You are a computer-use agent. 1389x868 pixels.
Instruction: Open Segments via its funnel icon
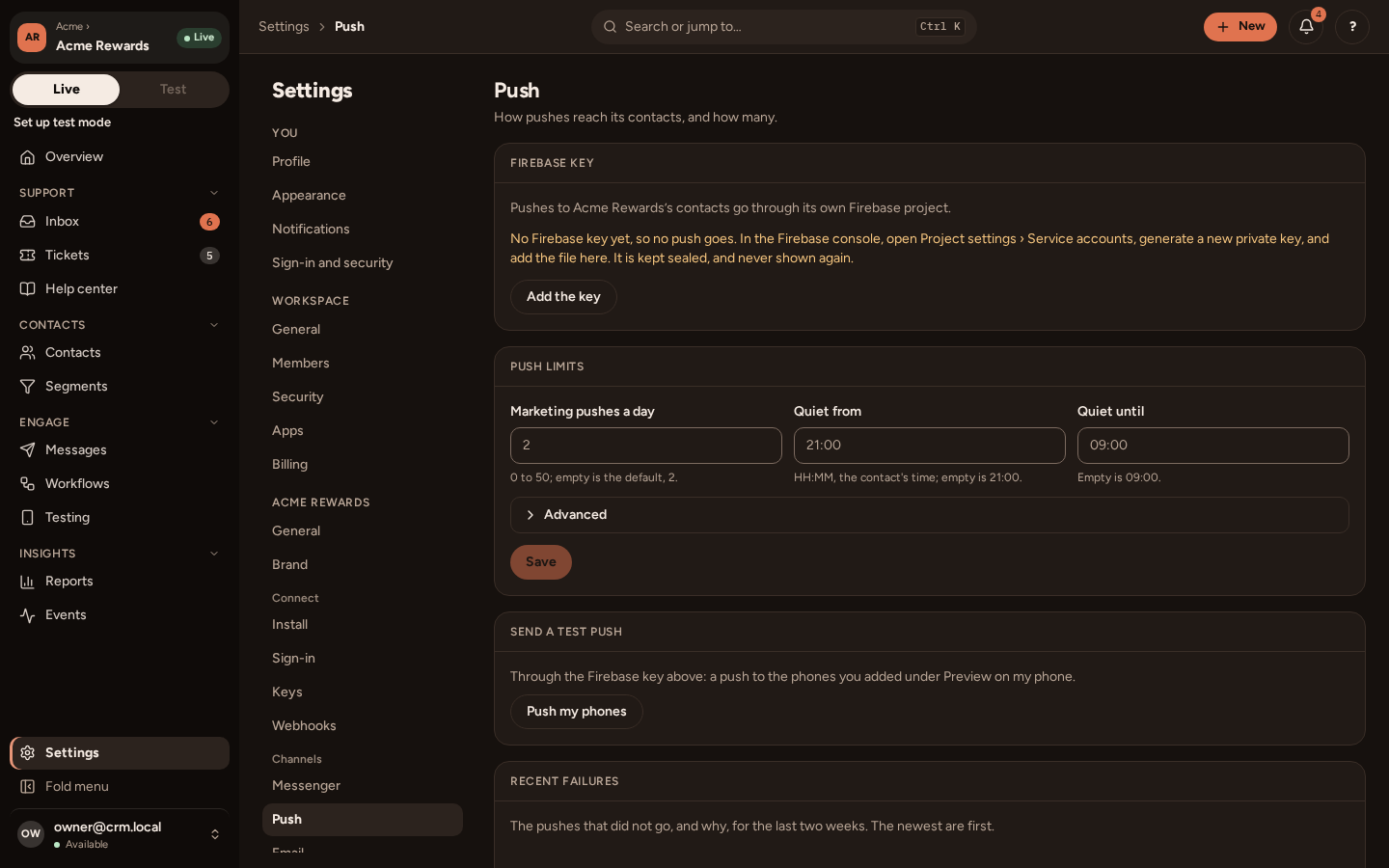click(28, 387)
